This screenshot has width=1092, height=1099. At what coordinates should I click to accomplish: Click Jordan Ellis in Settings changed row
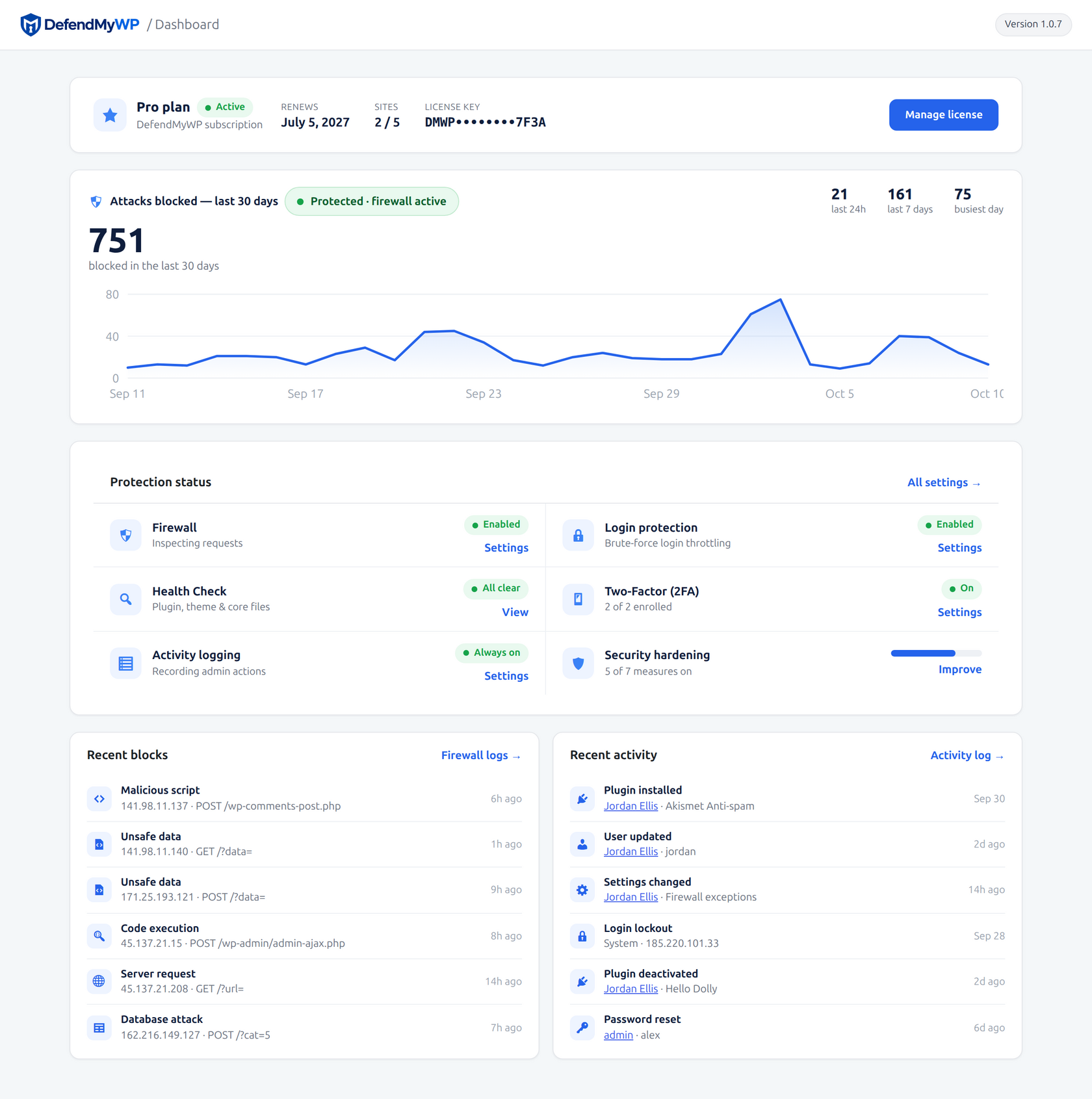[630, 897]
